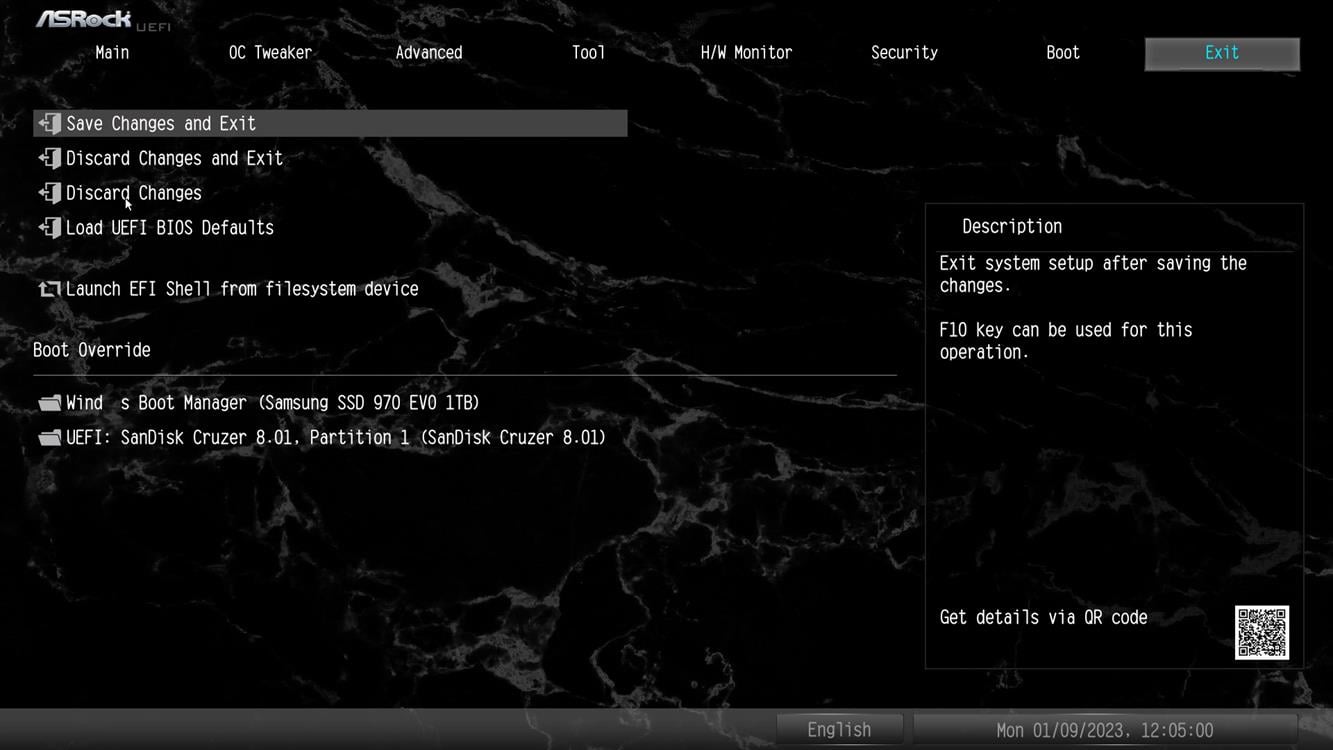
Task: Switch to the OC Tweaker tab
Action: (x=270, y=53)
